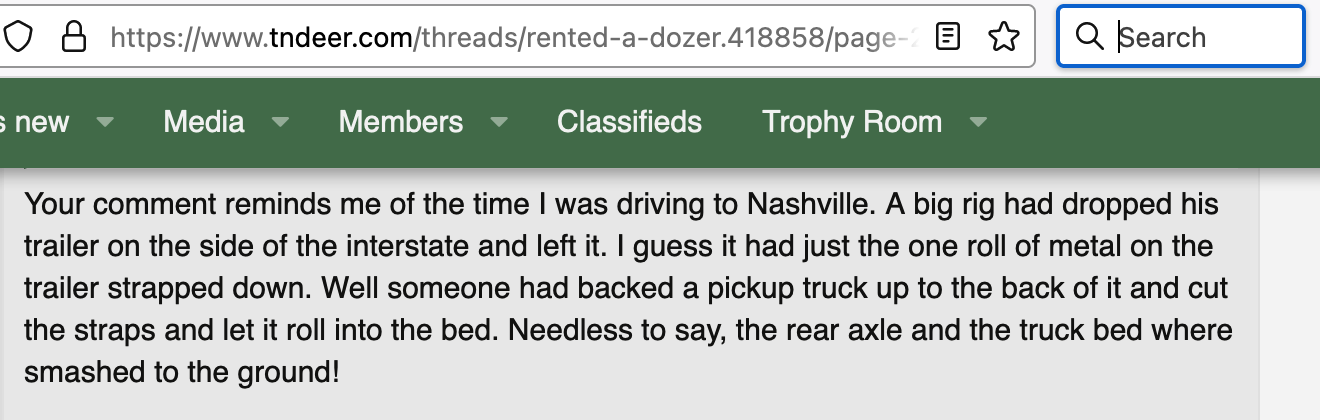The width and height of the screenshot is (1320, 420).
Task: Open the tracking protection shield panel
Action: click(19, 37)
